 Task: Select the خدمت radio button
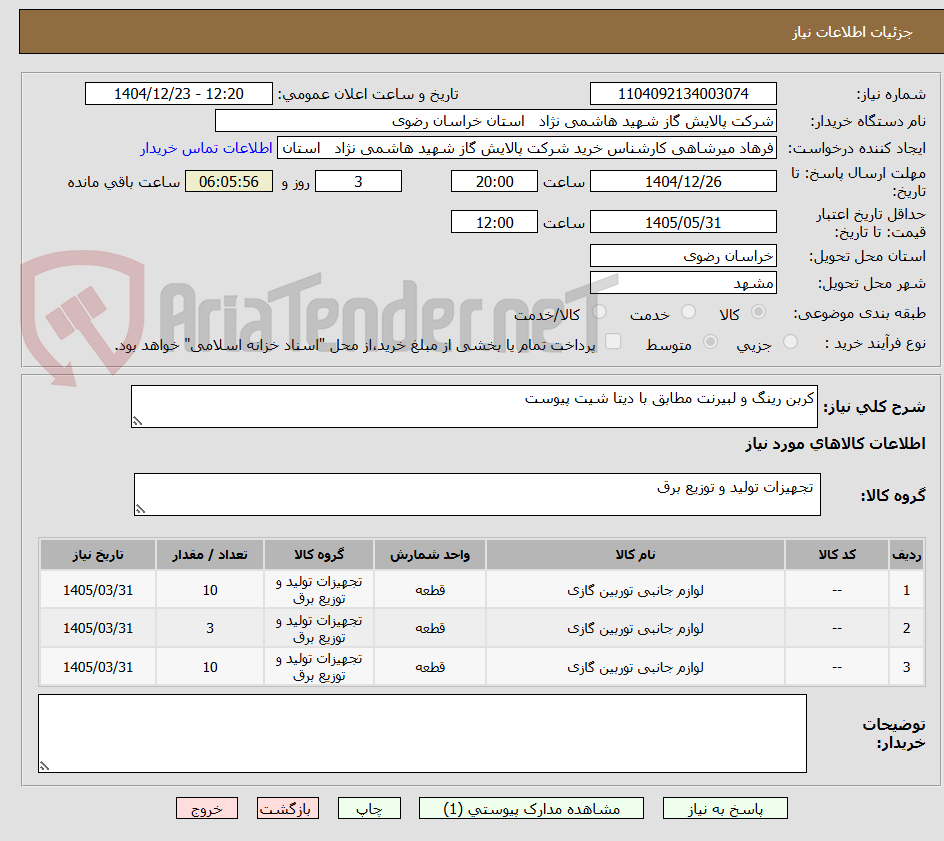point(688,312)
